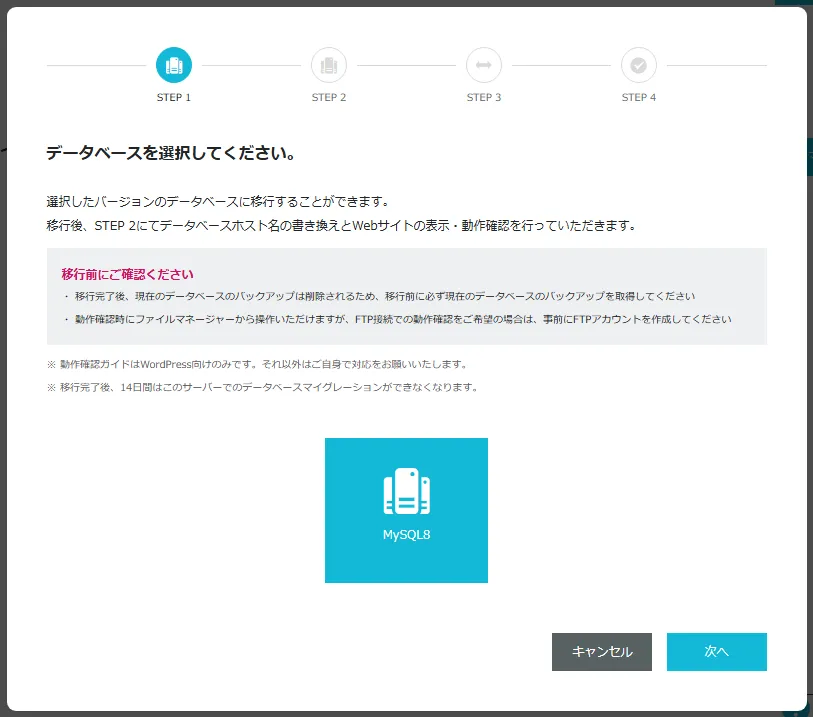Click the FTPアカウント creation notice bullet
Screen dimensions: 813x717
(402, 320)
